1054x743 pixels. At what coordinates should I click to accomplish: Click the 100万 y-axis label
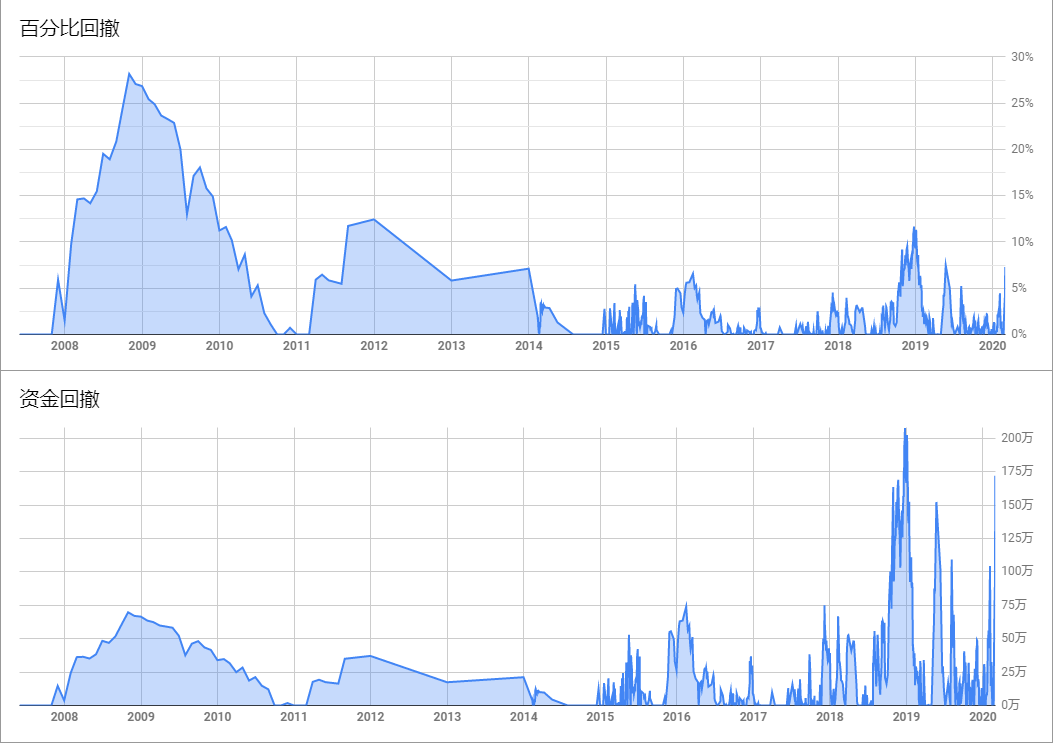point(1017,571)
